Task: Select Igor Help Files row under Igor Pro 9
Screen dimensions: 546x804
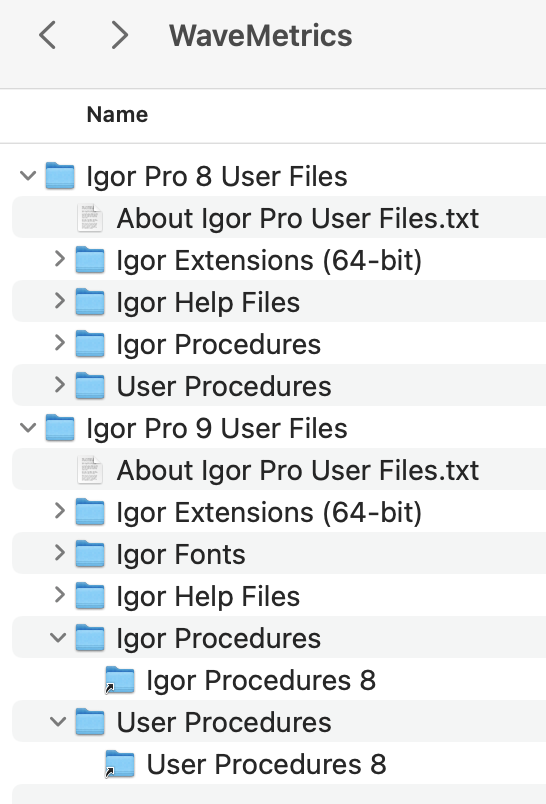Action: pyautogui.click(x=279, y=596)
